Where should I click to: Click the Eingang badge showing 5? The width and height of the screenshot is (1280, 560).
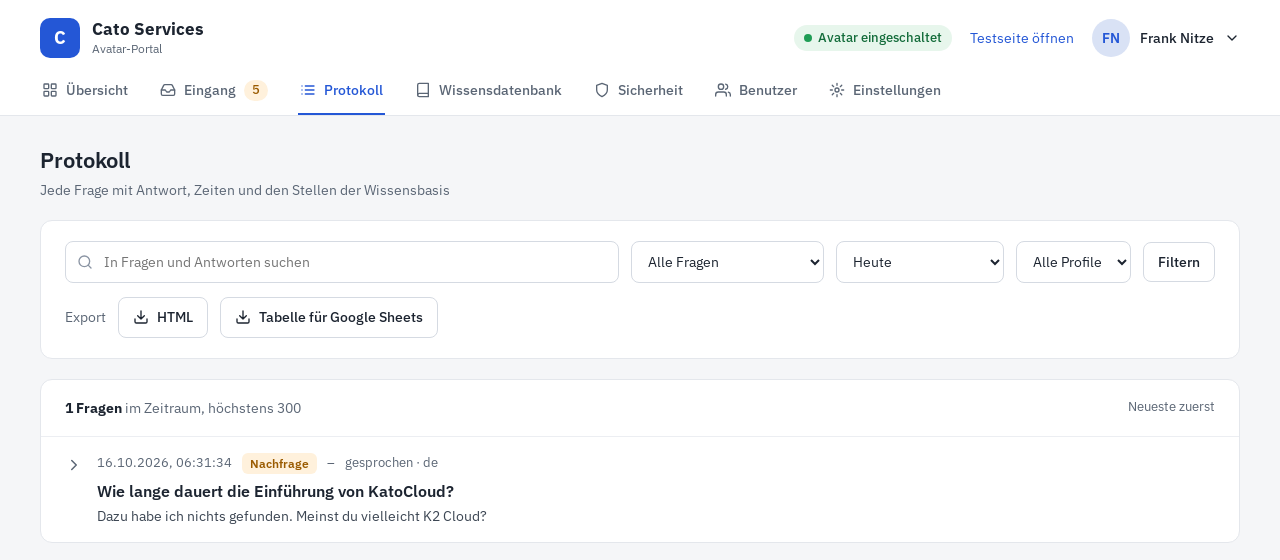(256, 90)
